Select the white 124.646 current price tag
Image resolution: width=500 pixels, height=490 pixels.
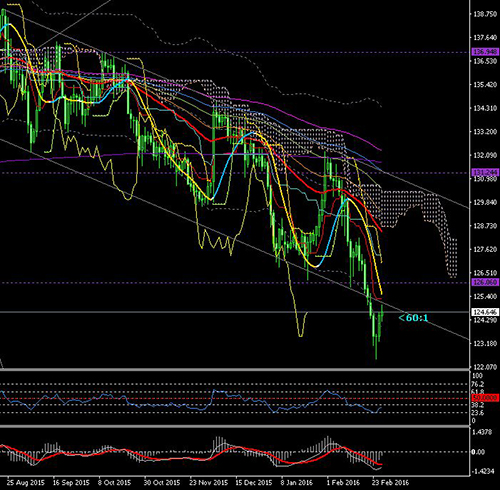pos(485,312)
